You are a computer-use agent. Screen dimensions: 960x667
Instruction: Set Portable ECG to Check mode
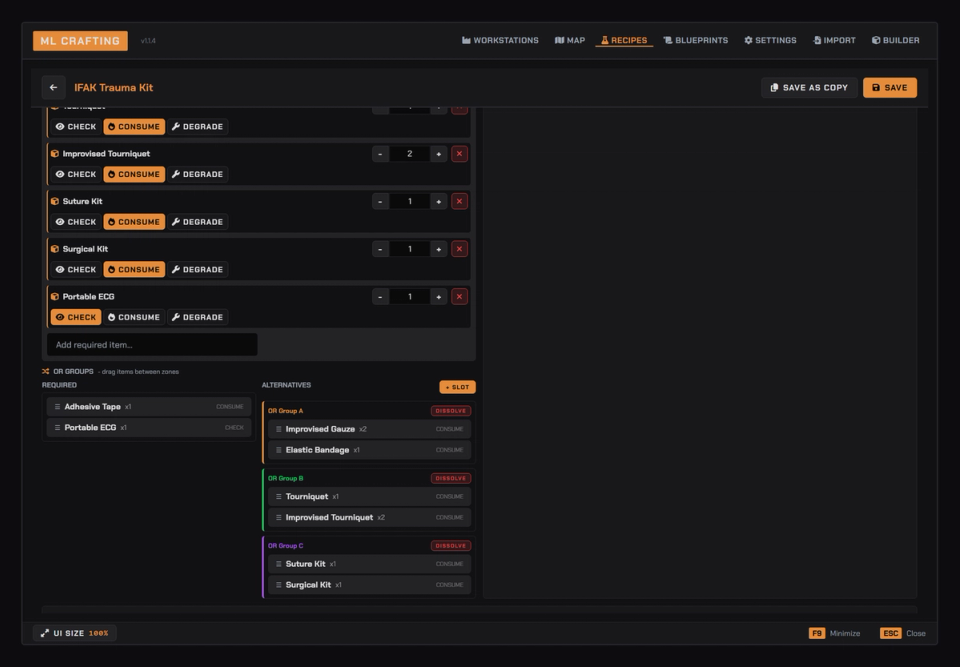[x=76, y=317]
